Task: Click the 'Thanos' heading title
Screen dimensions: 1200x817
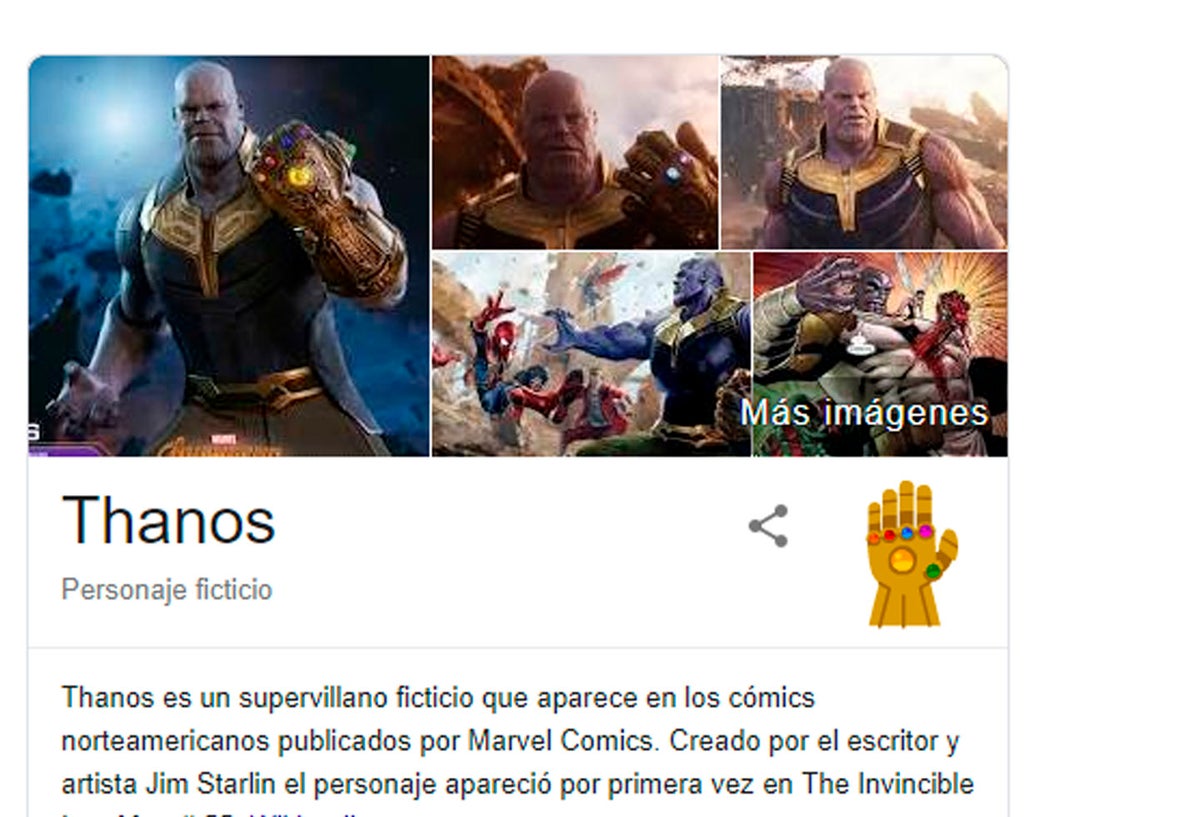Action: (x=168, y=521)
